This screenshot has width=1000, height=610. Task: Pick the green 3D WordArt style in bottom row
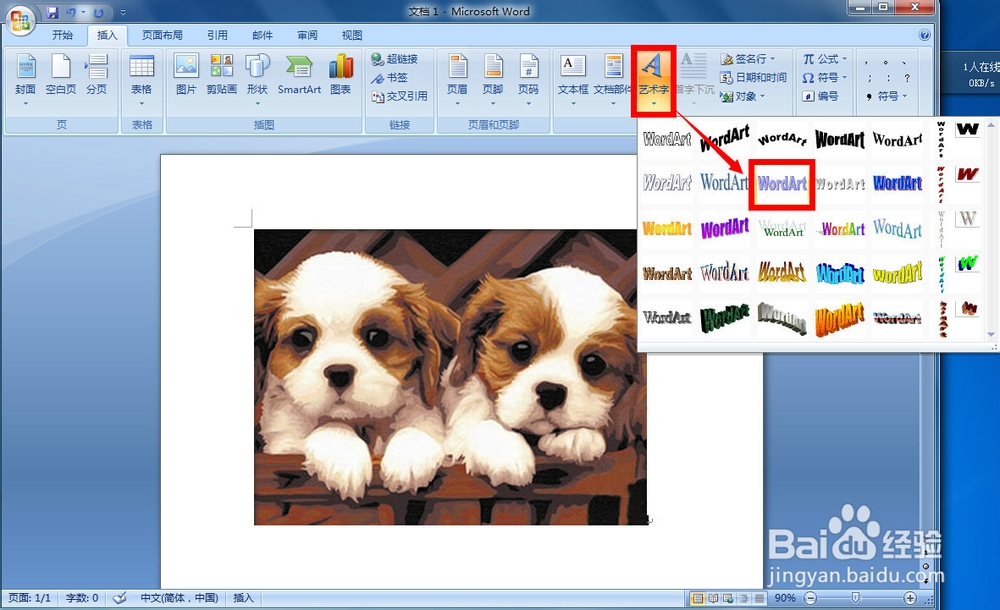pyautogui.click(x=724, y=318)
